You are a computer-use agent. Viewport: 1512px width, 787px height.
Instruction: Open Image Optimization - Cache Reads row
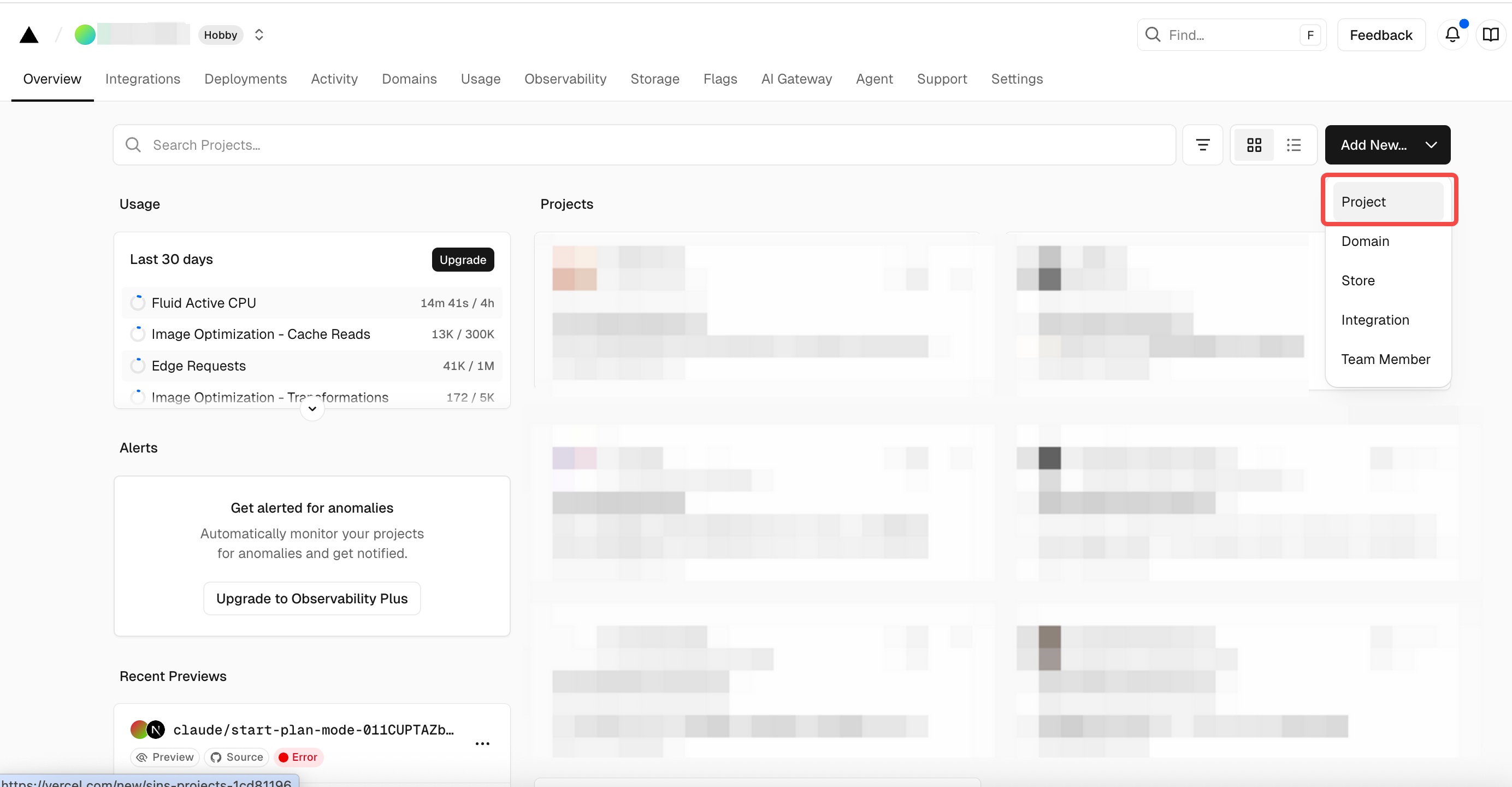312,333
